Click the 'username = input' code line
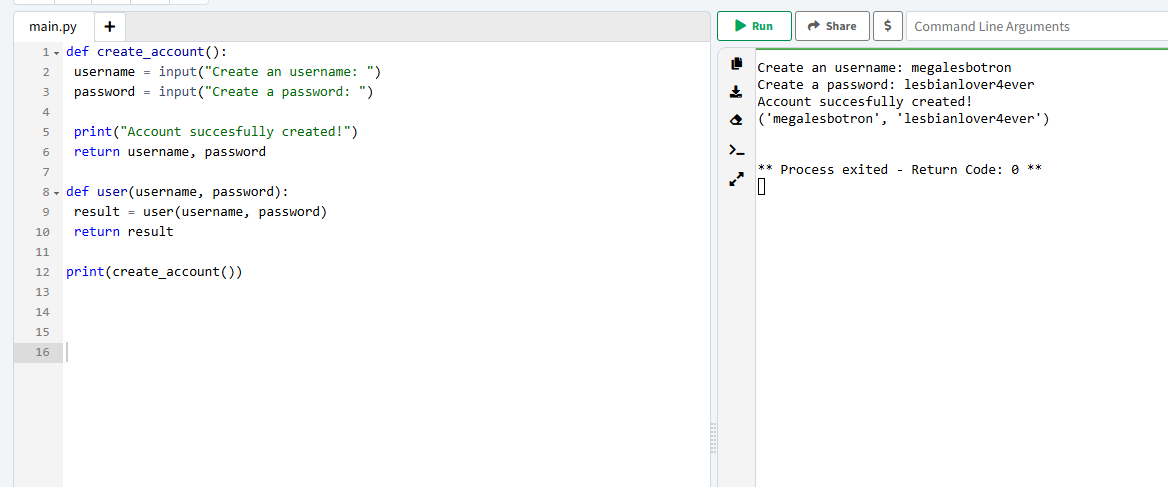 coord(227,72)
